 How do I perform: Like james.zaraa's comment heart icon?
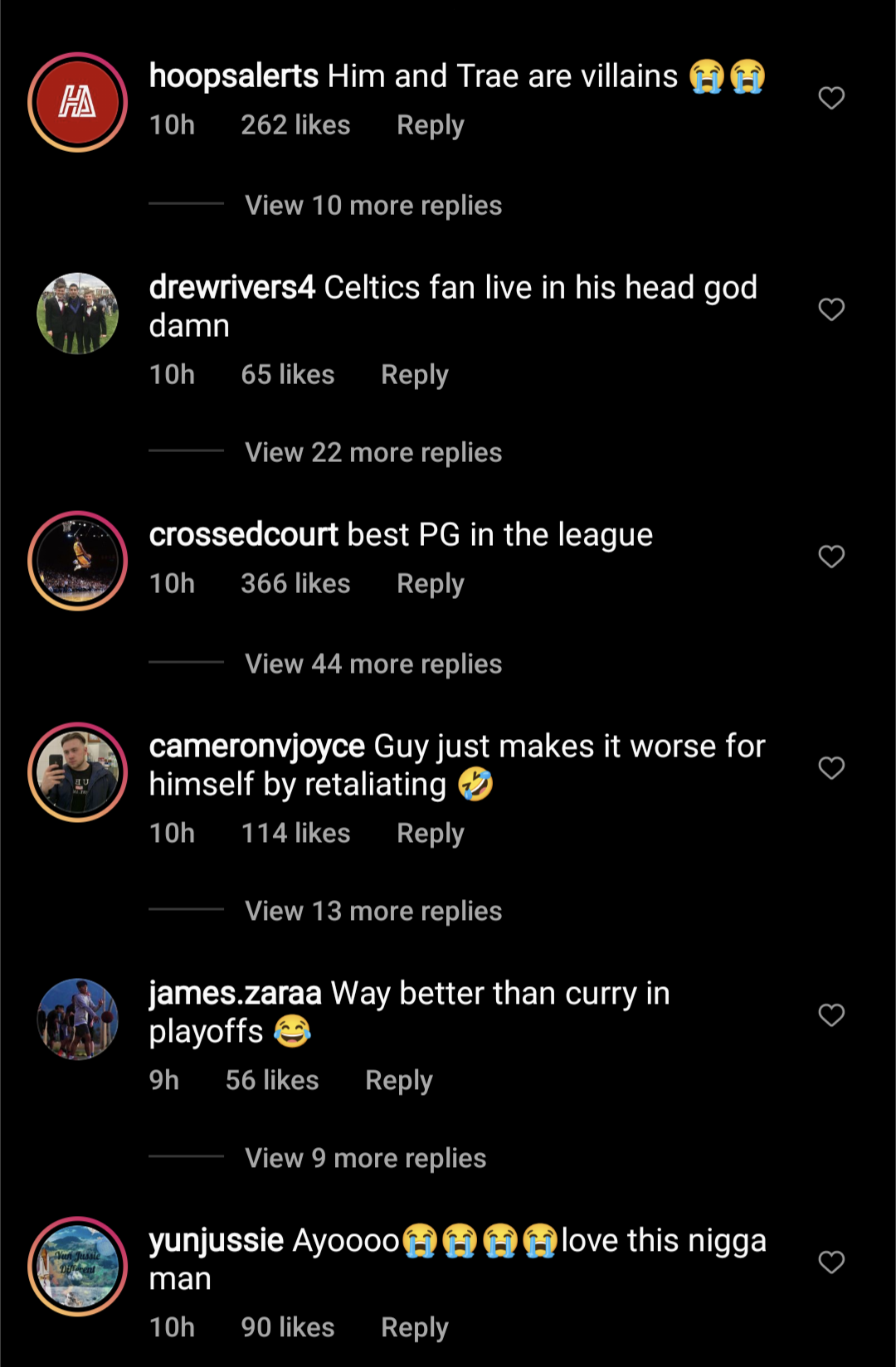click(831, 1014)
